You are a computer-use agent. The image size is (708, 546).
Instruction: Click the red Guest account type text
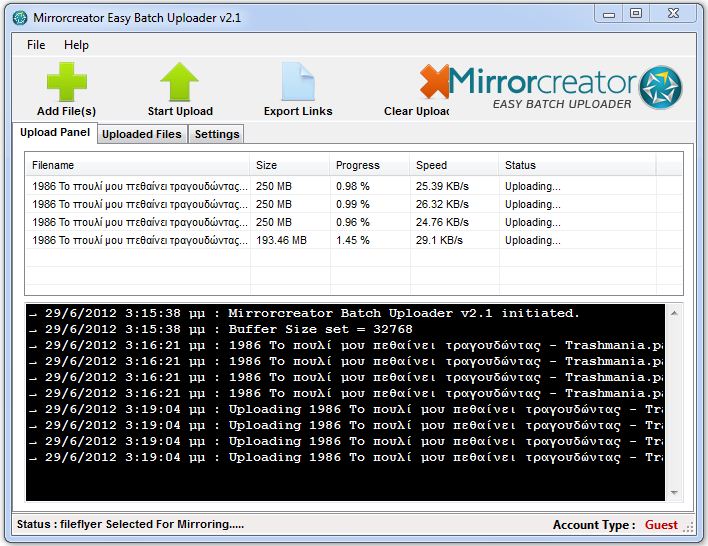[x=661, y=525]
